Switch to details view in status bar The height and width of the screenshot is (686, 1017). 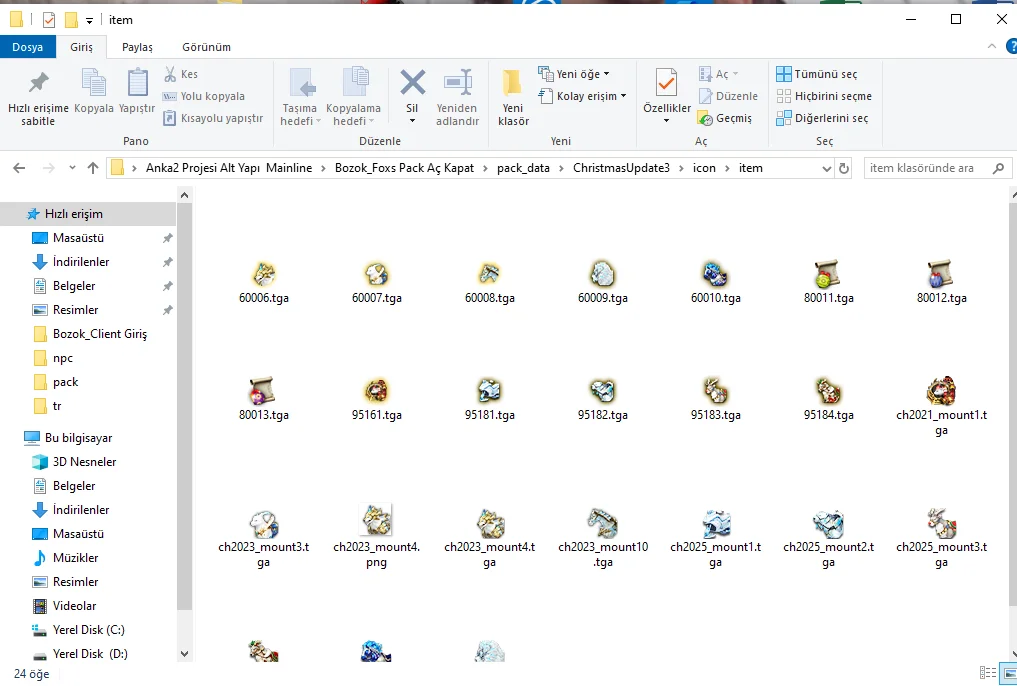pyautogui.click(x=987, y=673)
